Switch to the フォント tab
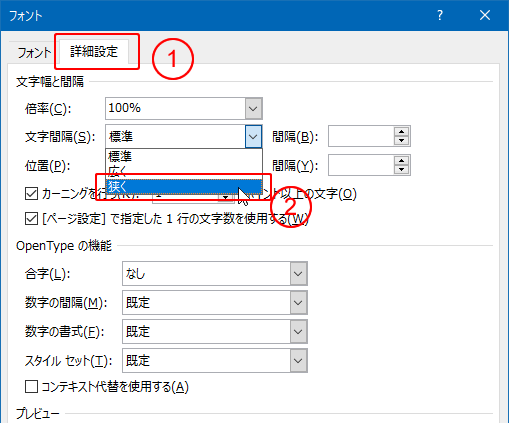The height and width of the screenshot is (423, 509). click(34, 53)
